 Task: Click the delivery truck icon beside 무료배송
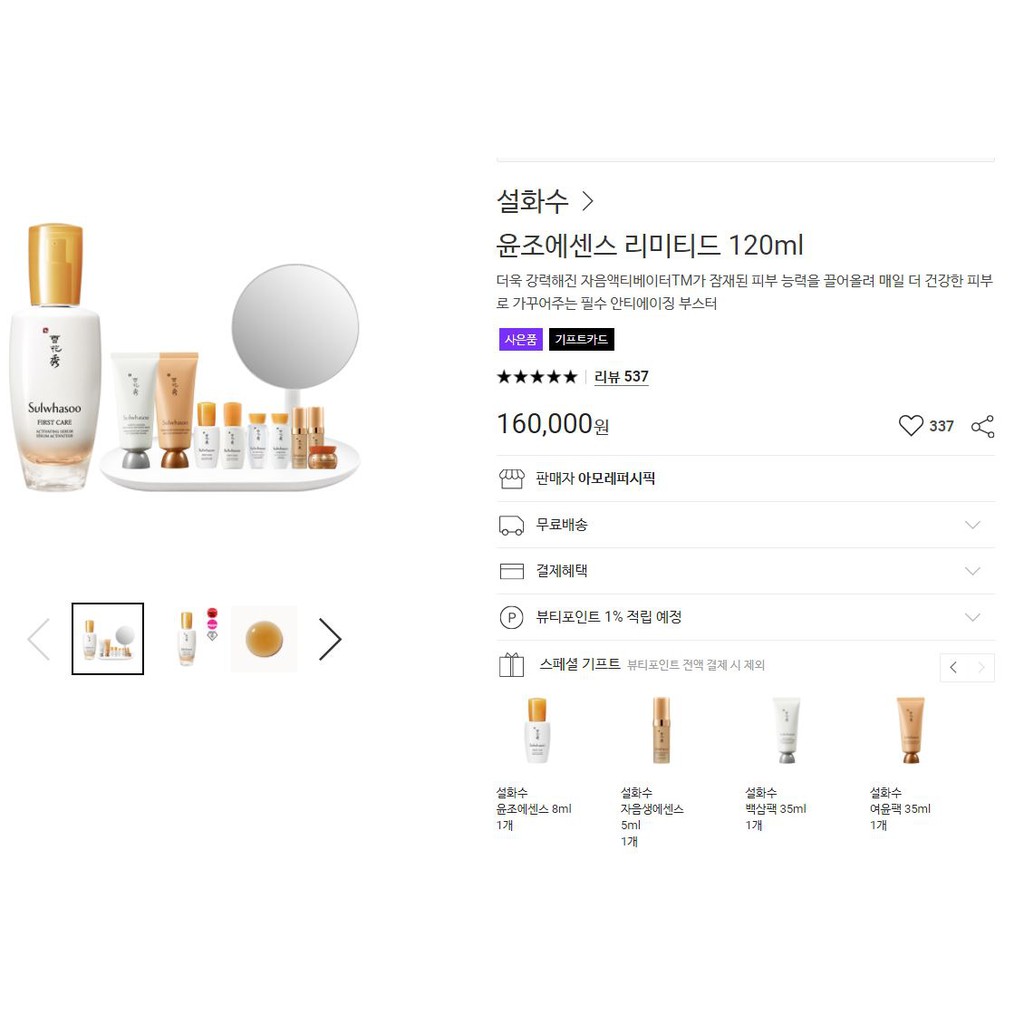[511, 525]
